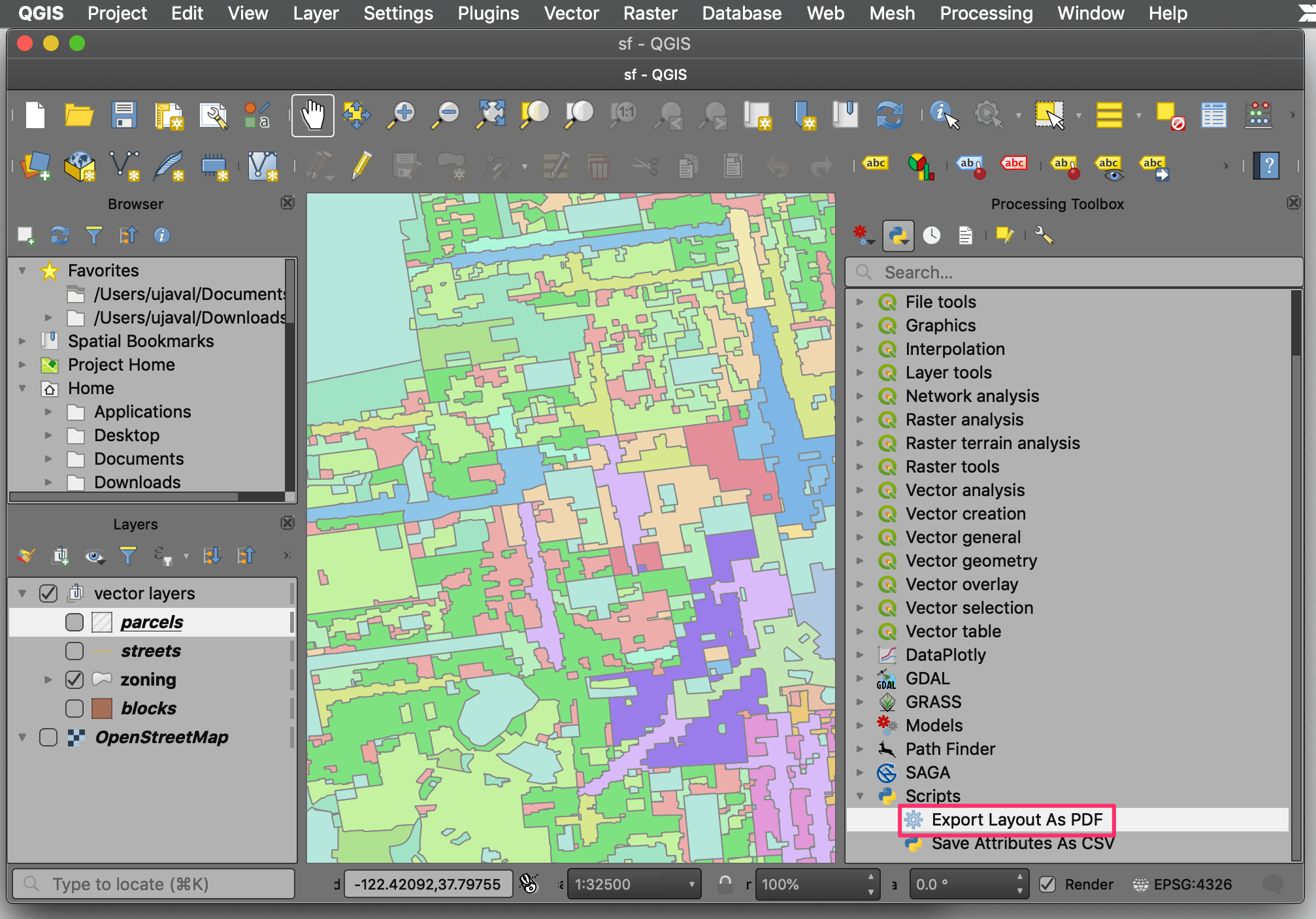The height and width of the screenshot is (919, 1316).
Task: Click the Type to locate search box
Action: [x=154, y=884]
